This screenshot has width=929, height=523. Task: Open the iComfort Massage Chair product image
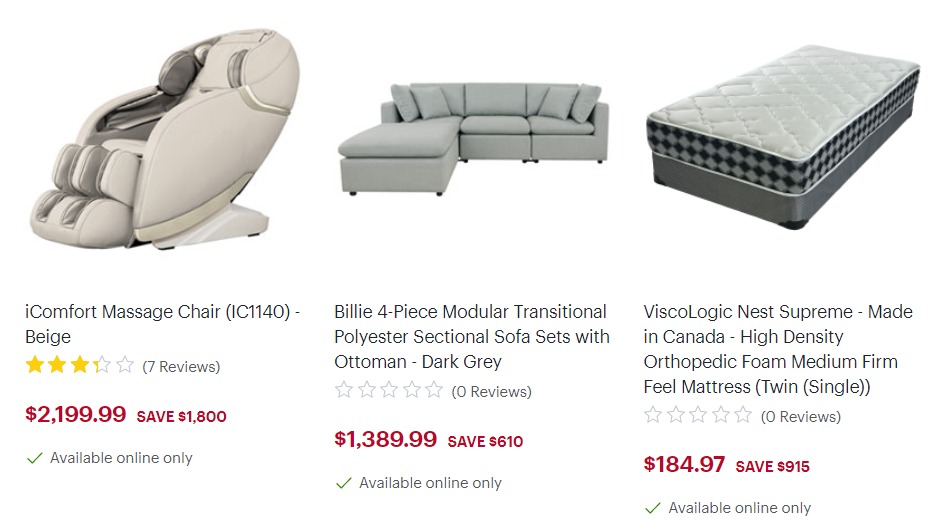pos(165,139)
